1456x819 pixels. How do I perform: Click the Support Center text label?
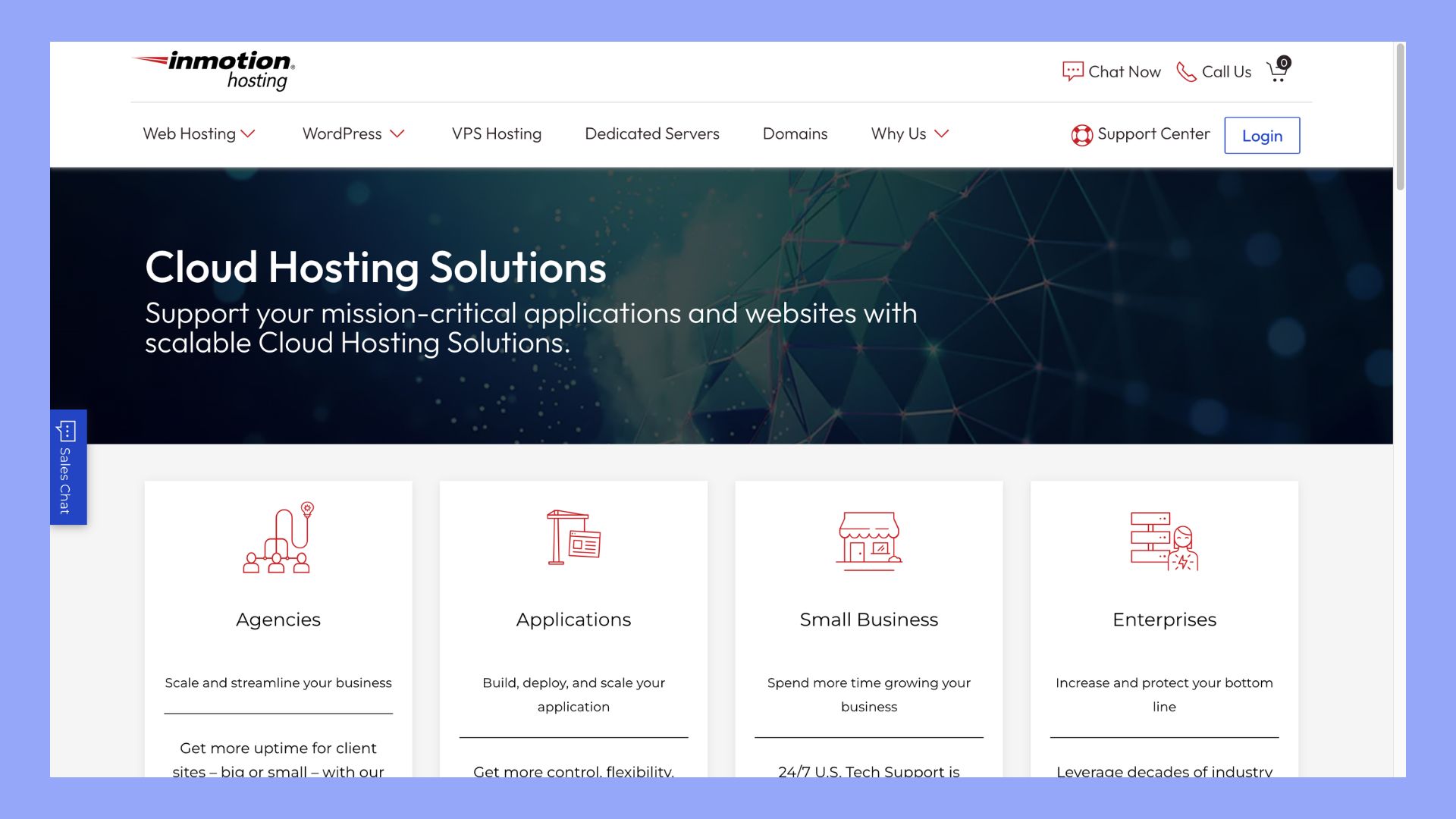(1153, 134)
